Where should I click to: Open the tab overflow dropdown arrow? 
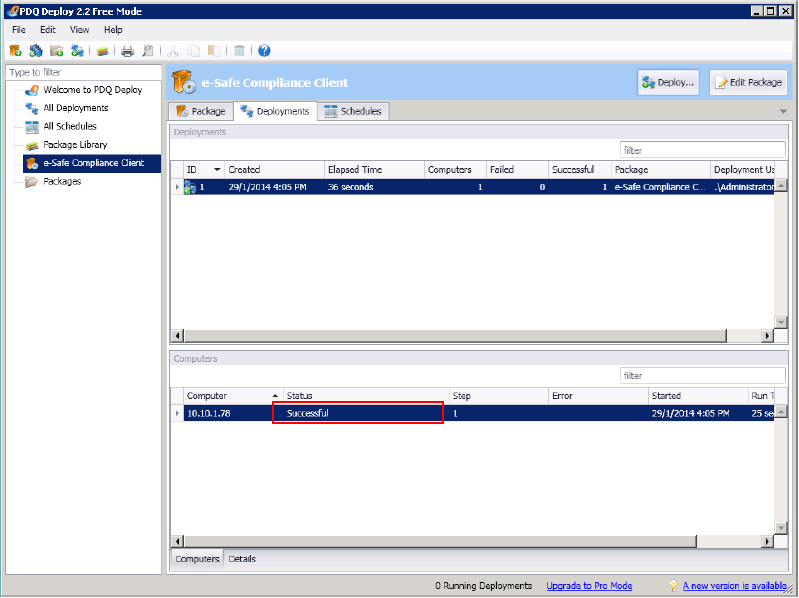pyautogui.click(x=783, y=112)
